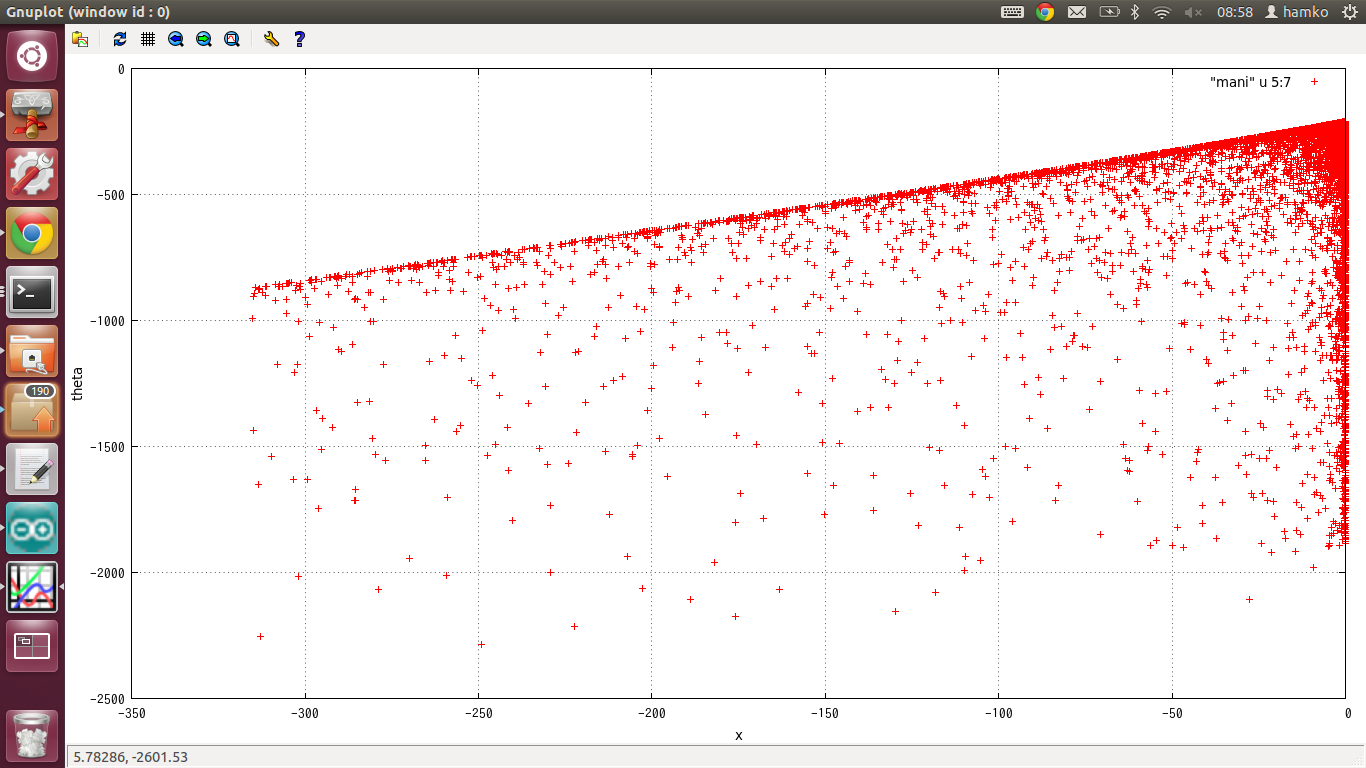Apply the previous zoom settings

(176, 39)
